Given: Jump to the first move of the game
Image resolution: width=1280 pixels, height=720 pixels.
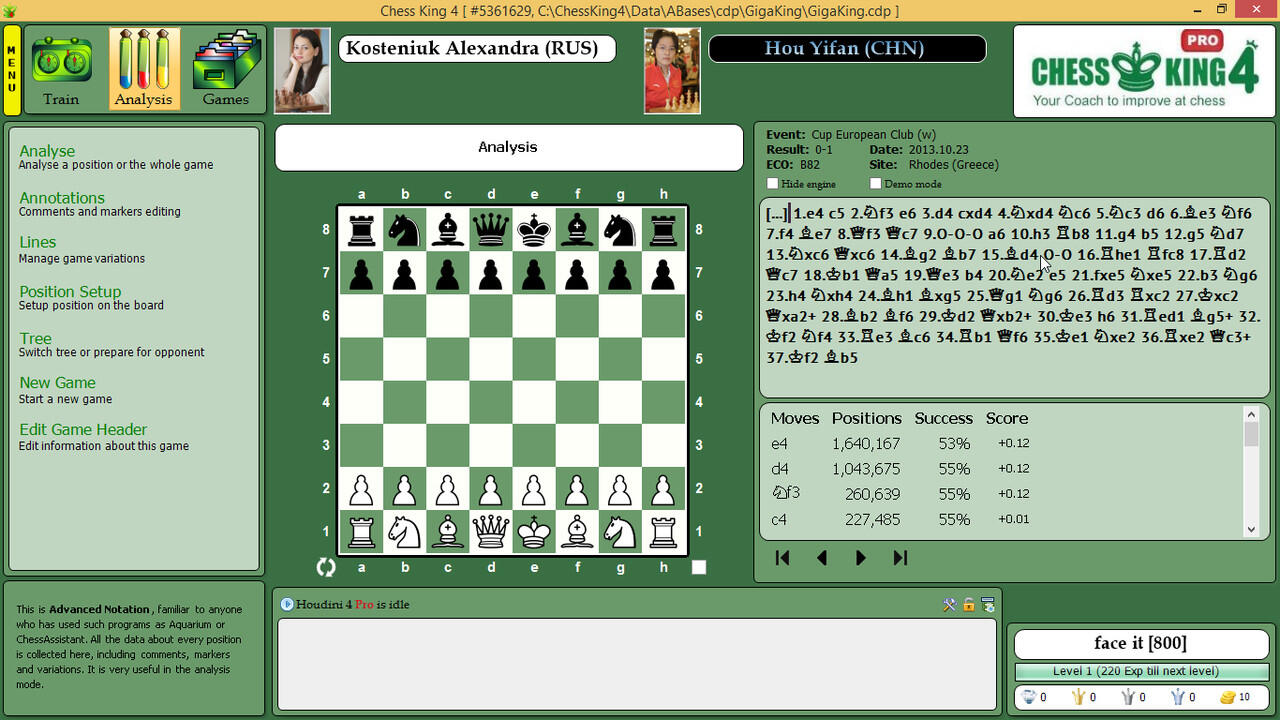Looking at the screenshot, I should coord(783,558).
